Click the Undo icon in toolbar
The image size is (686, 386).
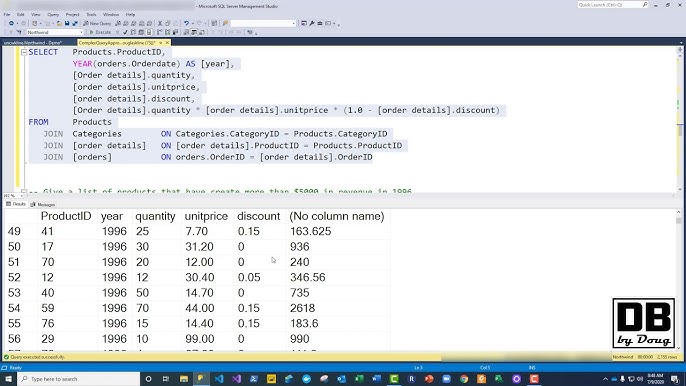pos(186,23)
